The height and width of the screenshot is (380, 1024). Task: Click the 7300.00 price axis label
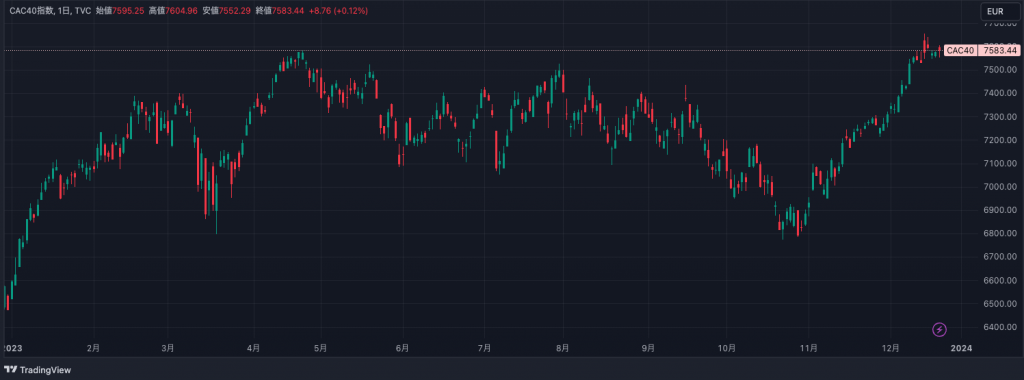point(1000,117)
